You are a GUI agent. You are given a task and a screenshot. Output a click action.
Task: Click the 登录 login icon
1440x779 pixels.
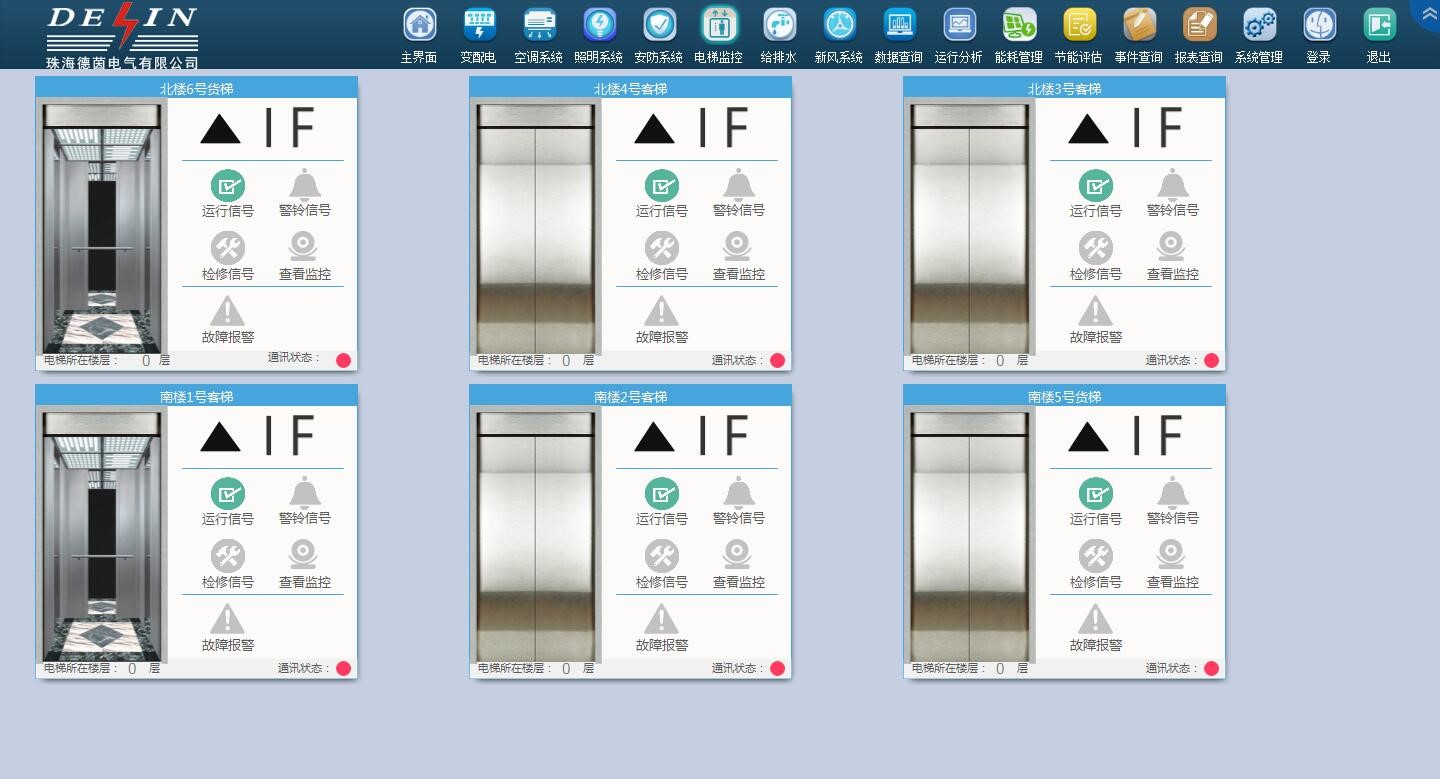pos(1319,25)
